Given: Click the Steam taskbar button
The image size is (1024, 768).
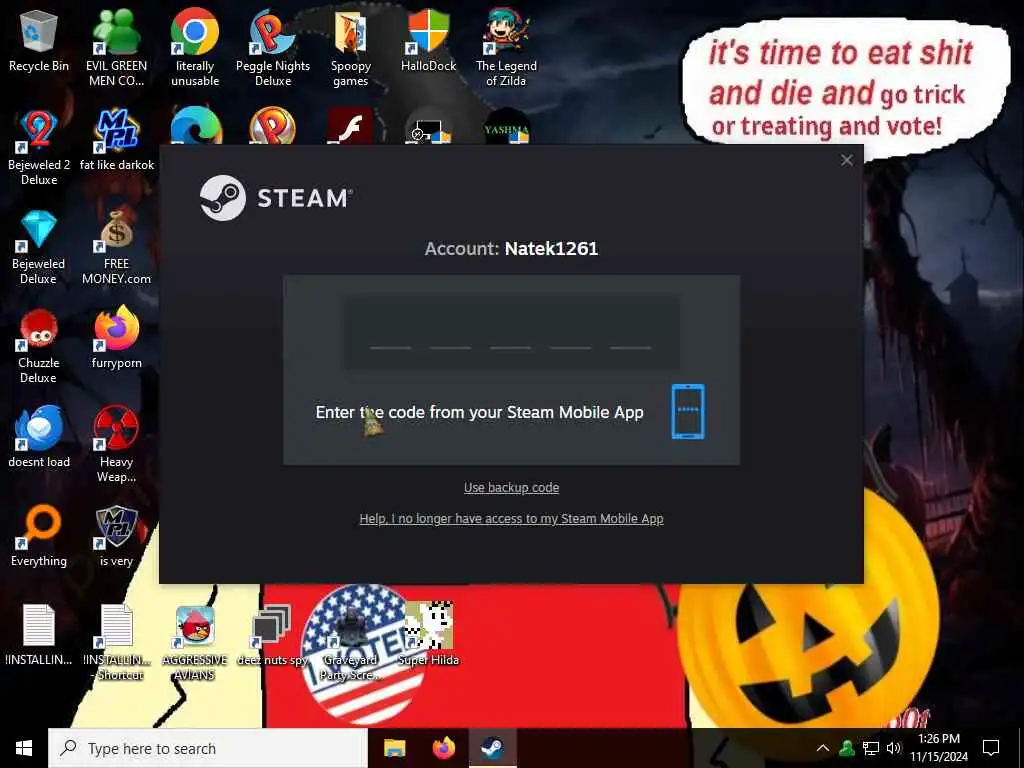Looking at the screenshot, I should tap(492, 748).
